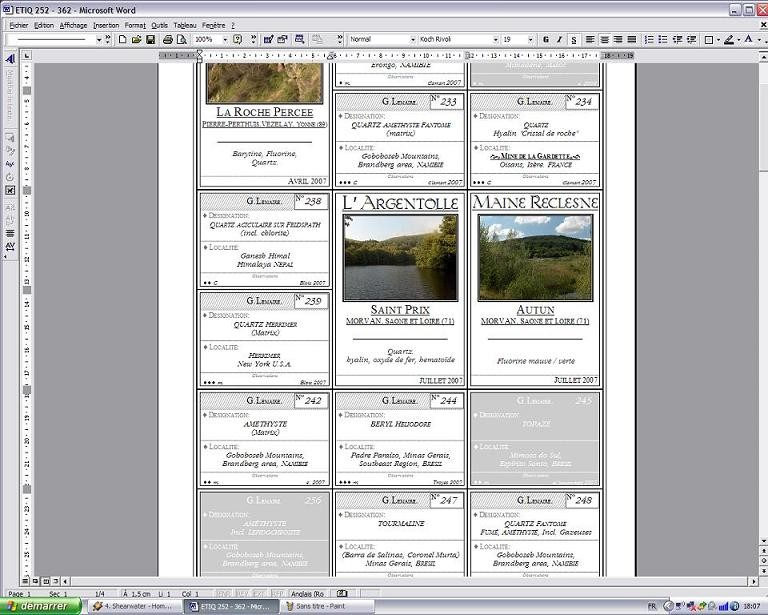Image resolution: width=768 pixels, height=615 pixels.
Task: Toggle Underline formatting
Action: click(573, 39)
